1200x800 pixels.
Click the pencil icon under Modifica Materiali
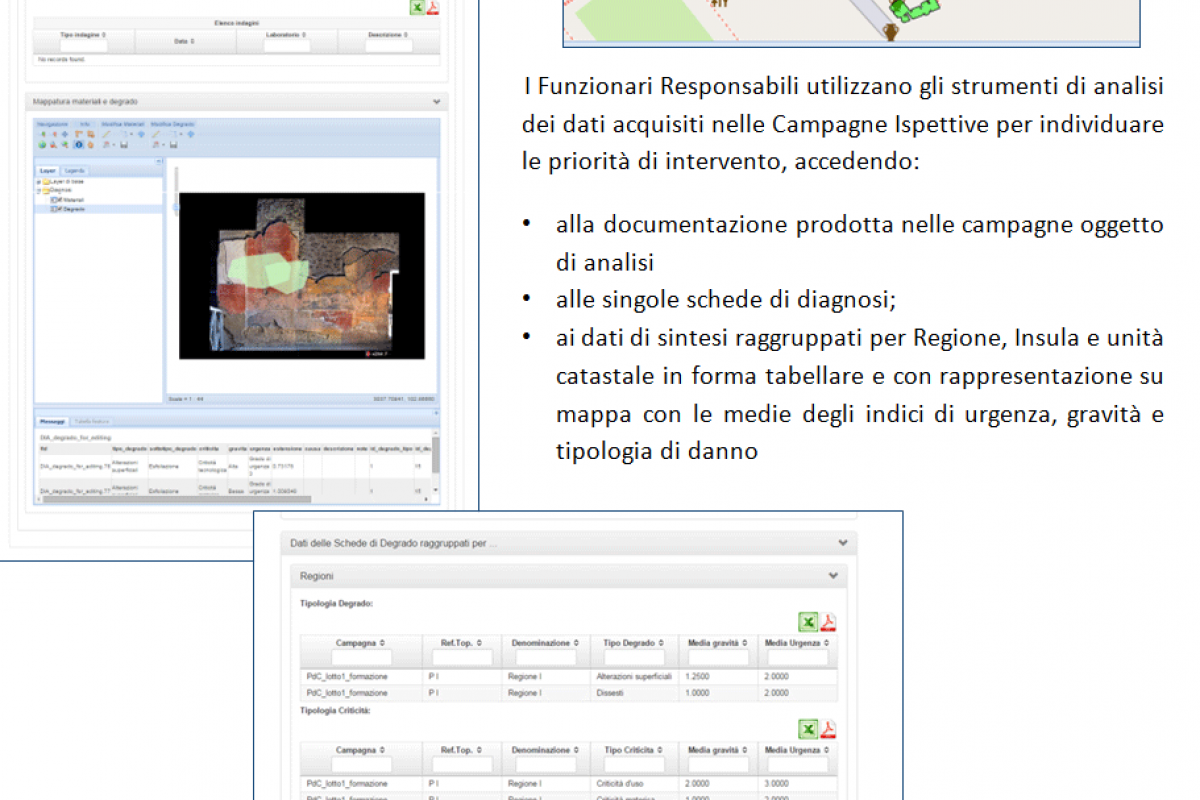pos(106,134)
